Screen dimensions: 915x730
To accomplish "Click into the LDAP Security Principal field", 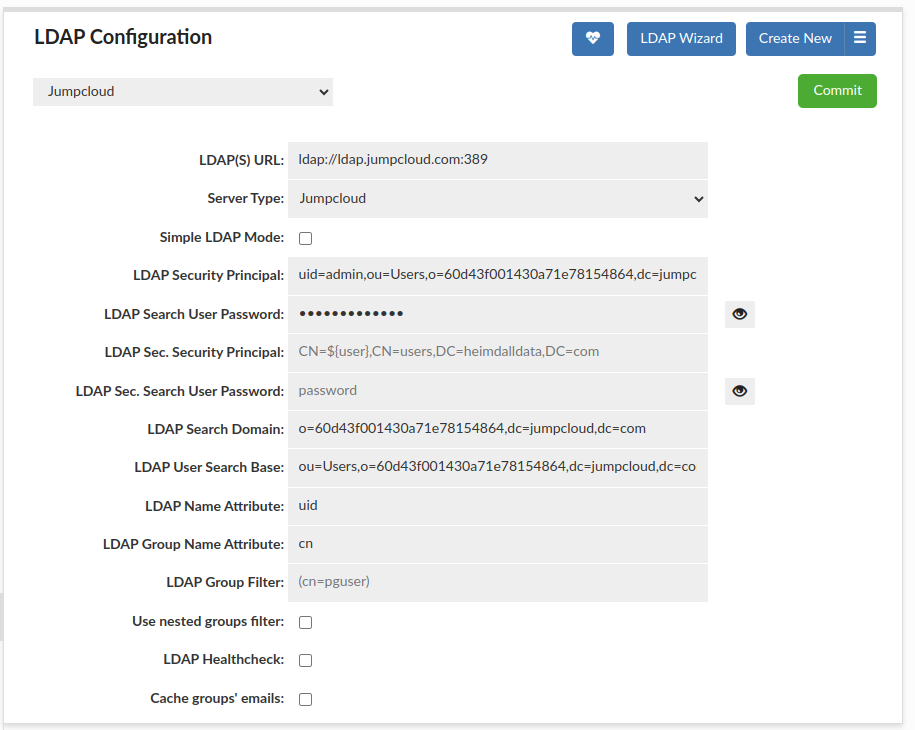I will 497,275.
